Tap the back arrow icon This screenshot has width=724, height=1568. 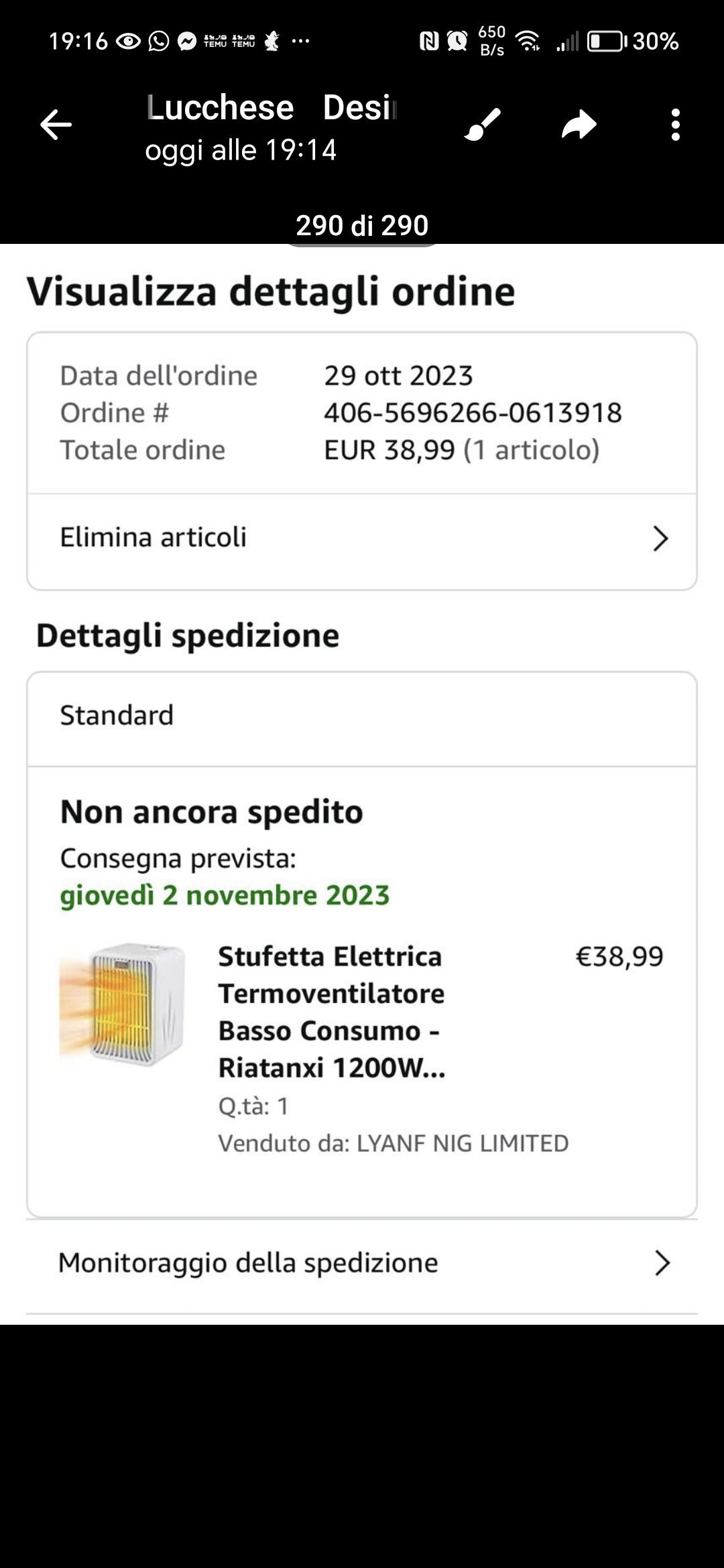[x=56, y=125]
